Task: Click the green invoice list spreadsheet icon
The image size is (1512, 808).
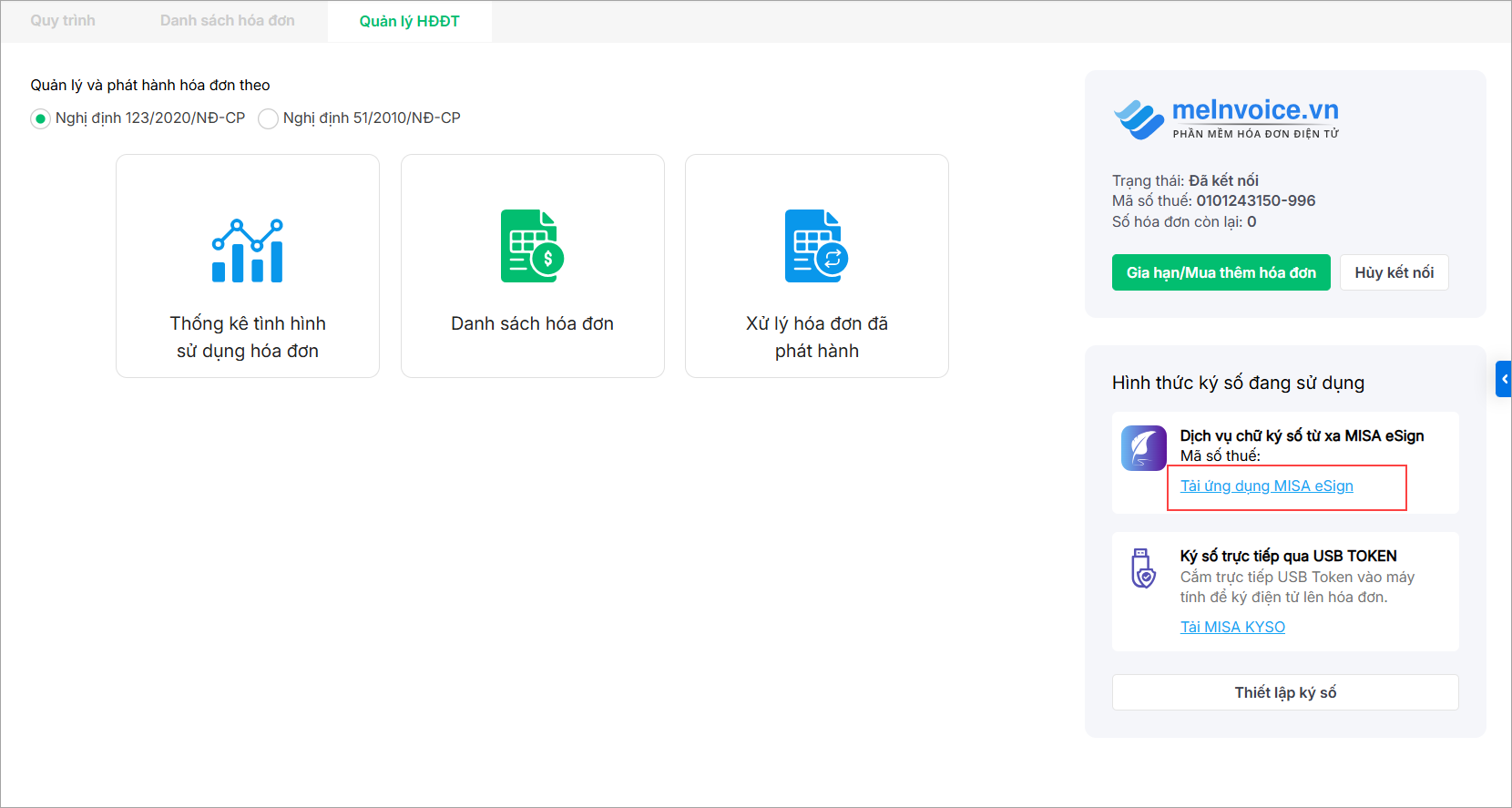Action: click(x=533, y=246)
